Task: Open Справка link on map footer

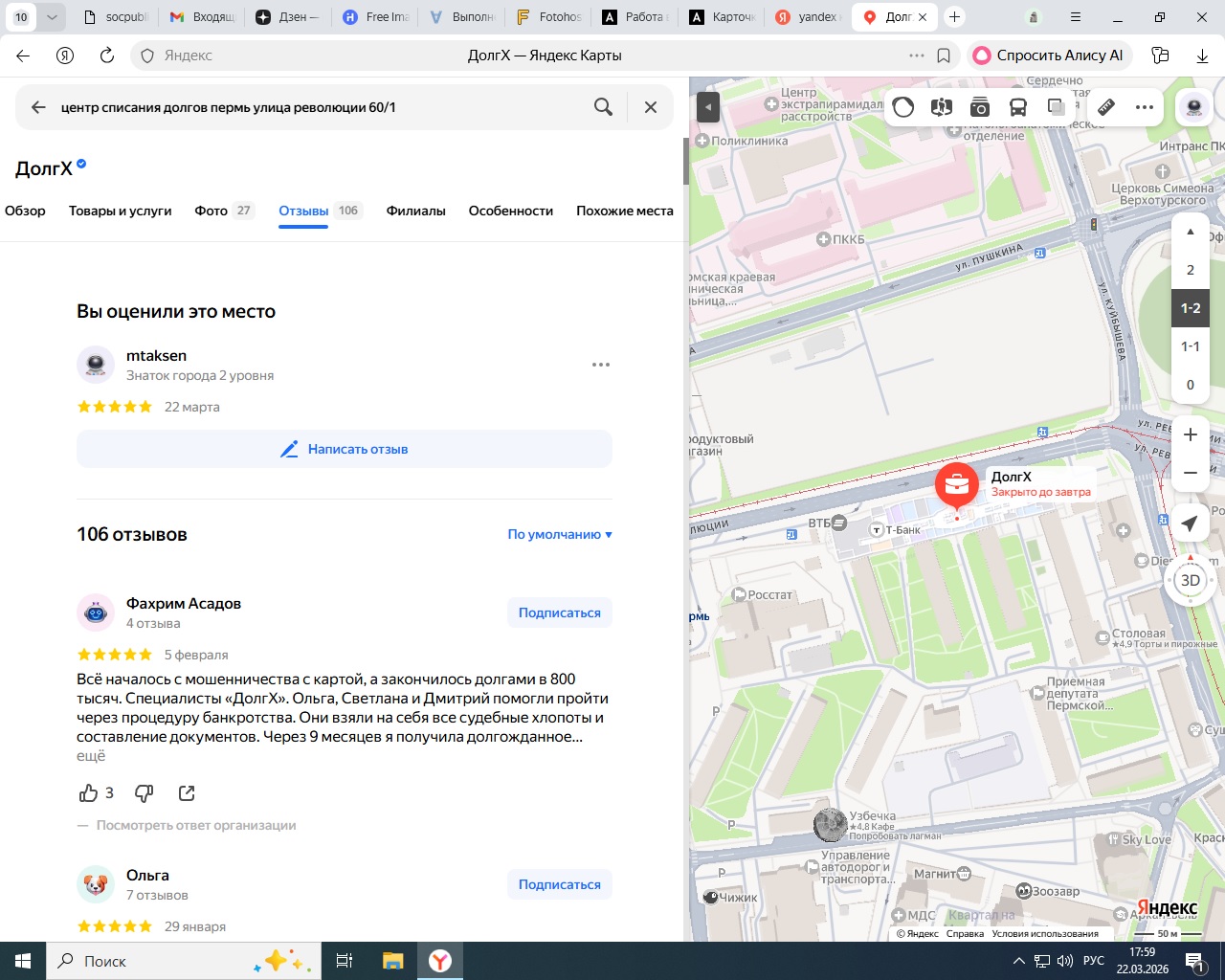Action: tap(965, 933)
